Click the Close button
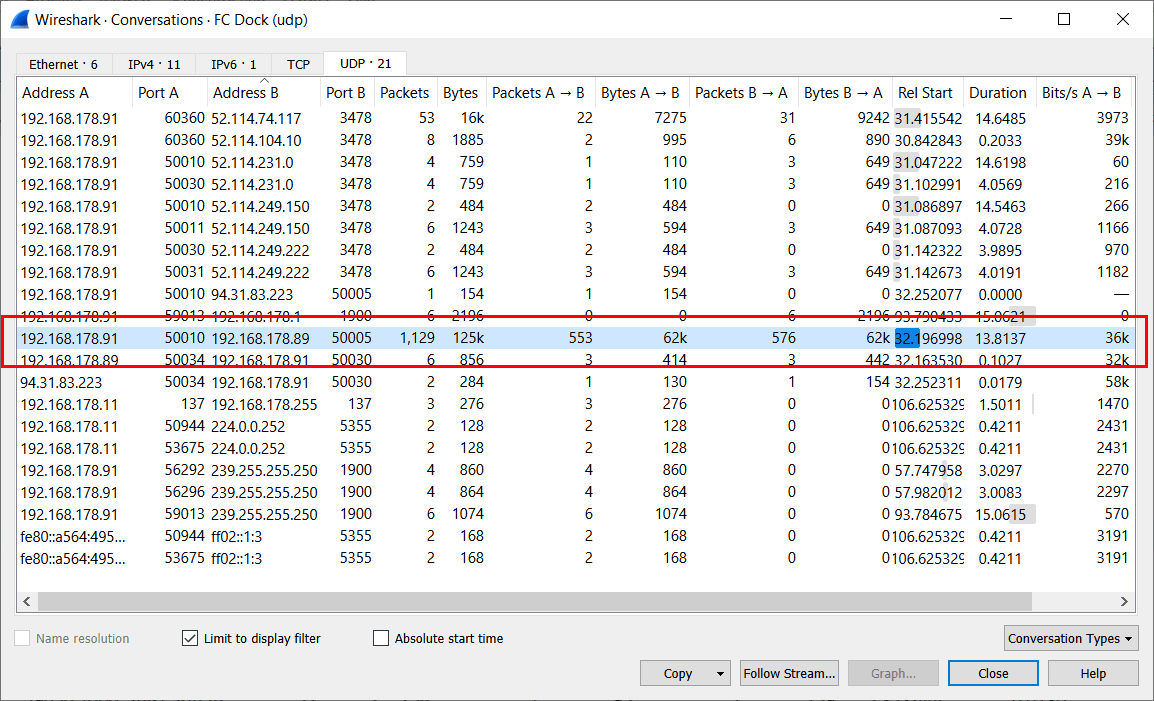 coord(993,673)
